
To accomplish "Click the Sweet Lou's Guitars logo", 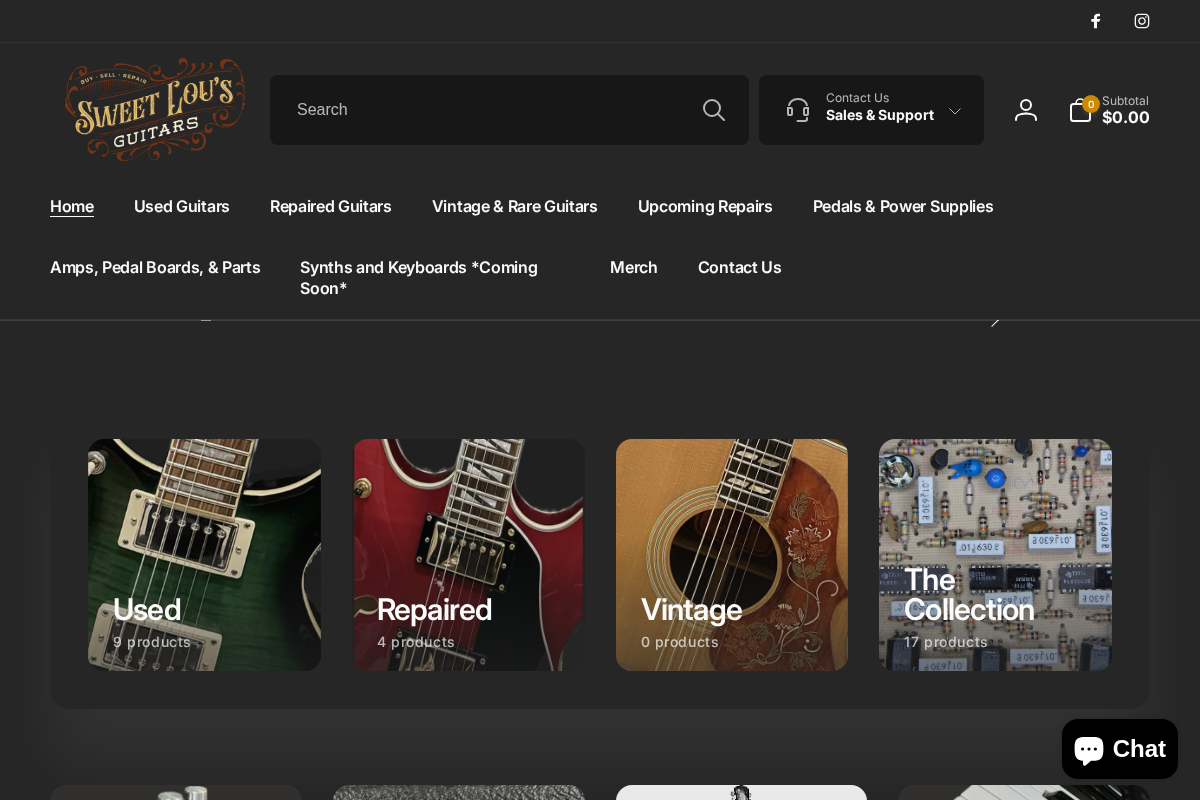I will coord(155,110).
